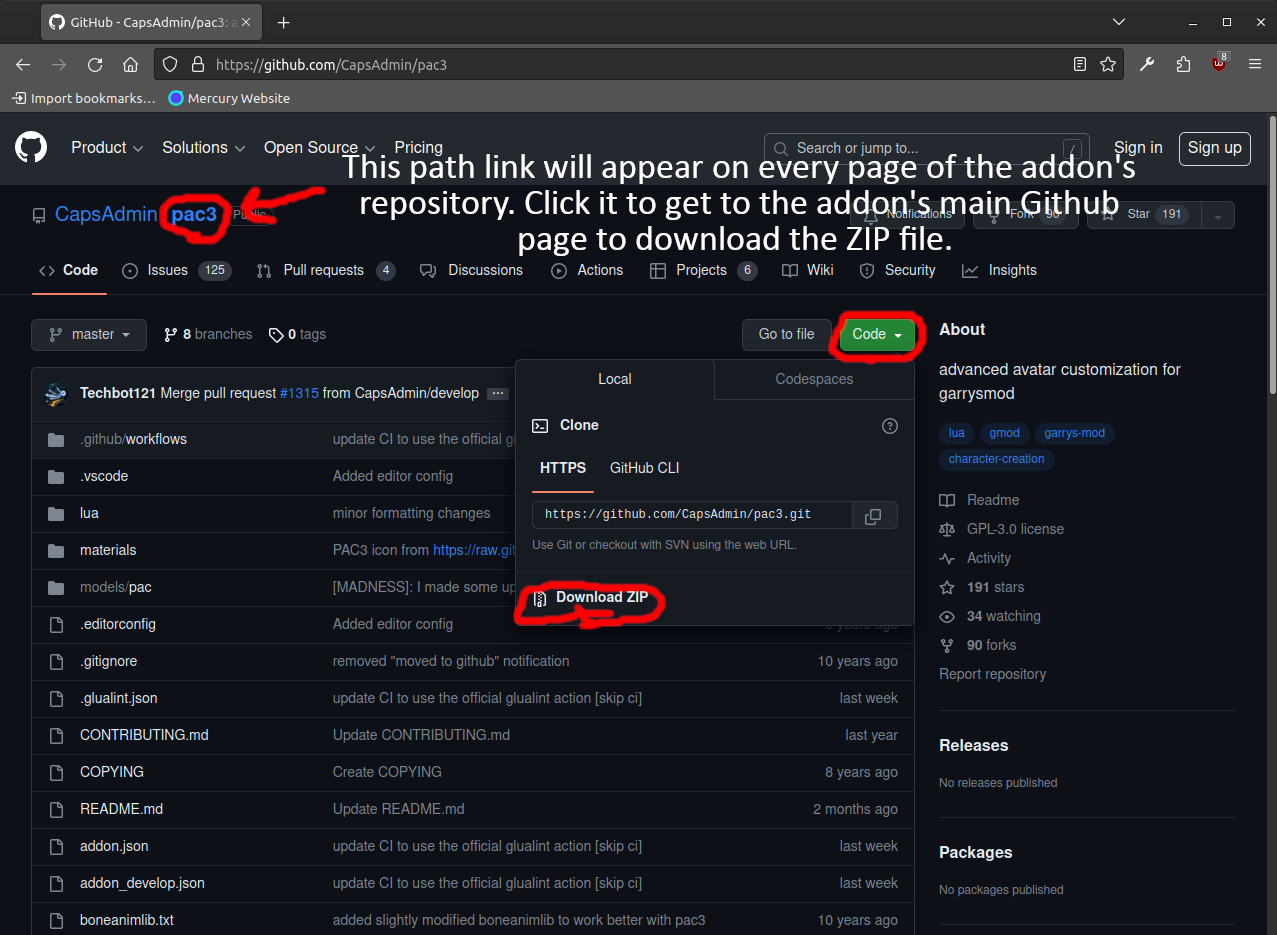This screenshot has height=935, width=1277.
Task: Expand the Open Source menu
Action: 320,147
